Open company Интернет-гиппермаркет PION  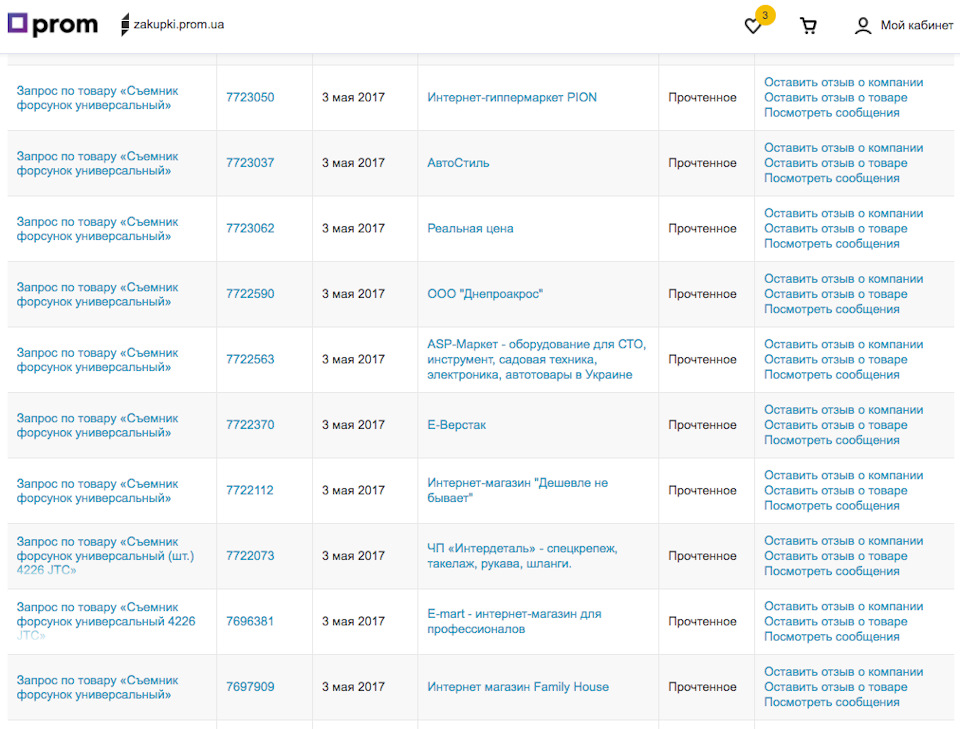512,97
